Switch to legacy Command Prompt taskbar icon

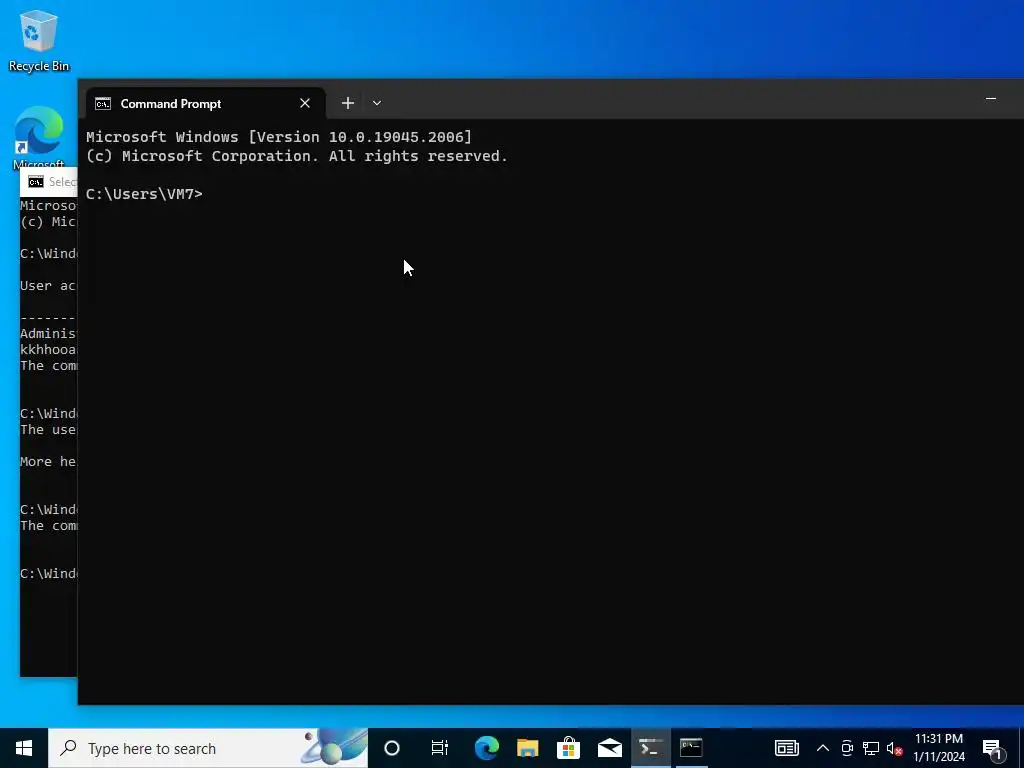pyautogui.click(x=691, y=748)
